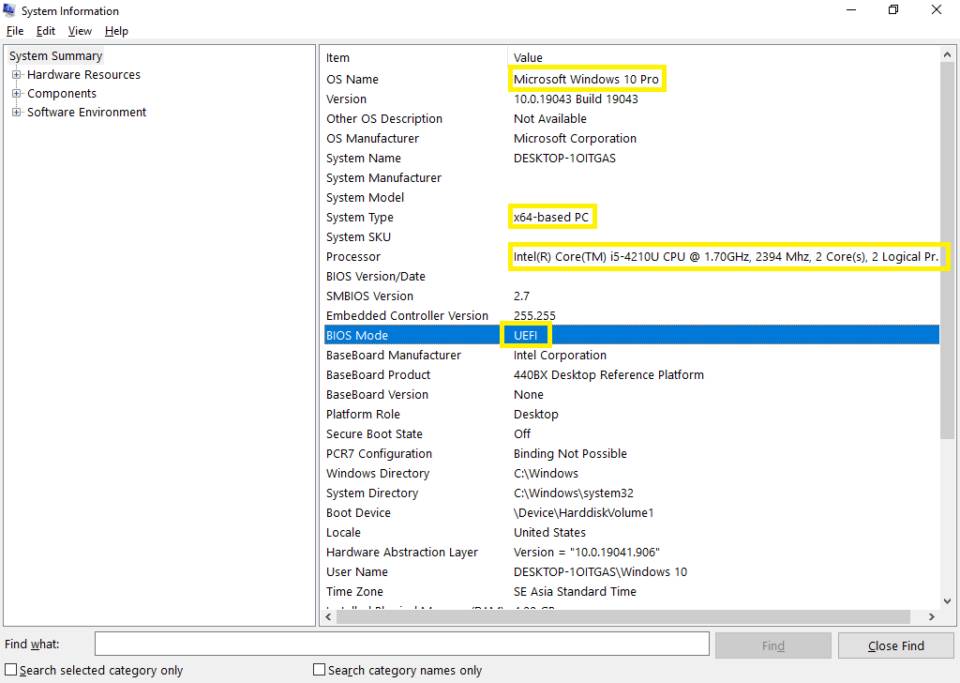Screen dimensions: 960x683
Task: Select the BIOS Version/Date row
Action: pyautogui.click(x=631, y=277)
